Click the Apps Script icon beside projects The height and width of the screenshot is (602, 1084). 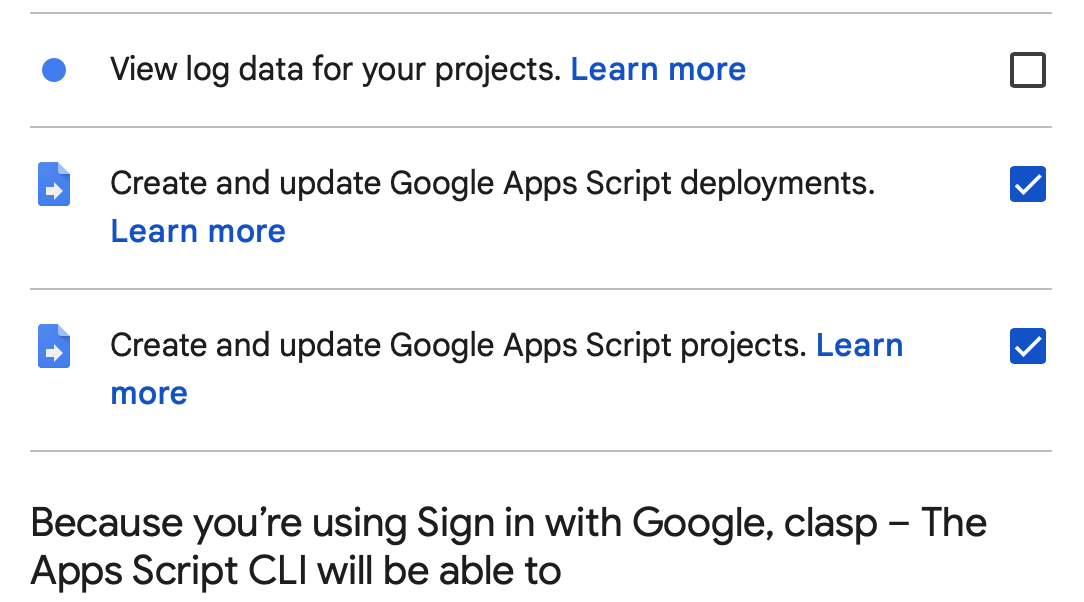point(54,345)
